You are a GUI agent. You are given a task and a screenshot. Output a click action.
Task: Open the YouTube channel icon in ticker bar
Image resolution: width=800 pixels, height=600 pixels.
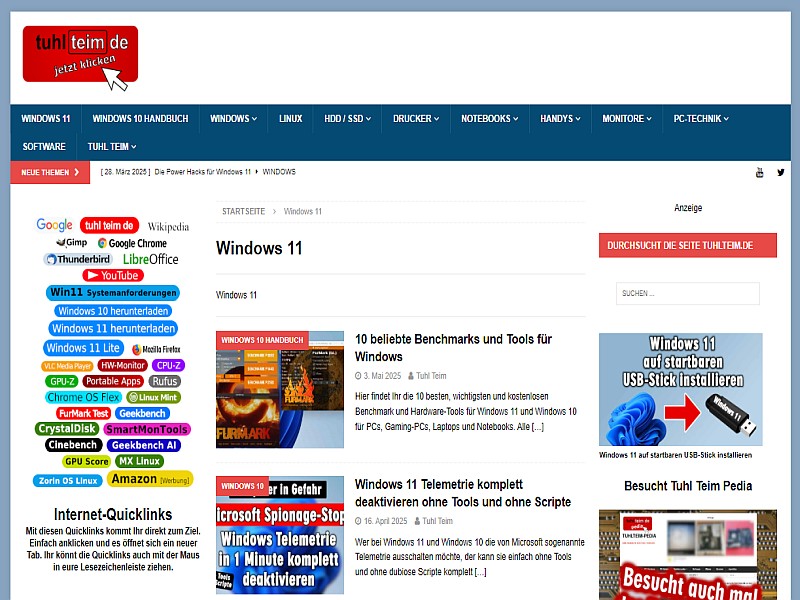click(760, 172)
